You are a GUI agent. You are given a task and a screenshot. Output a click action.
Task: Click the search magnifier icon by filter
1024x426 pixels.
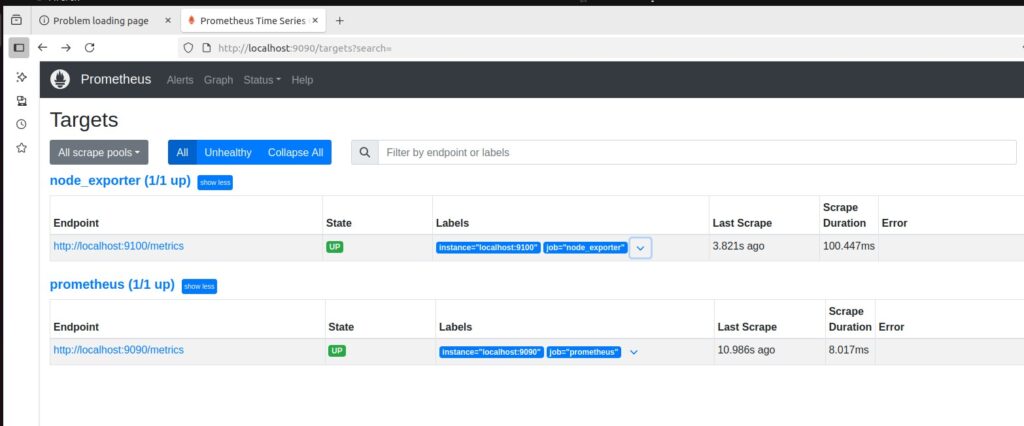[x=365, y=152]
